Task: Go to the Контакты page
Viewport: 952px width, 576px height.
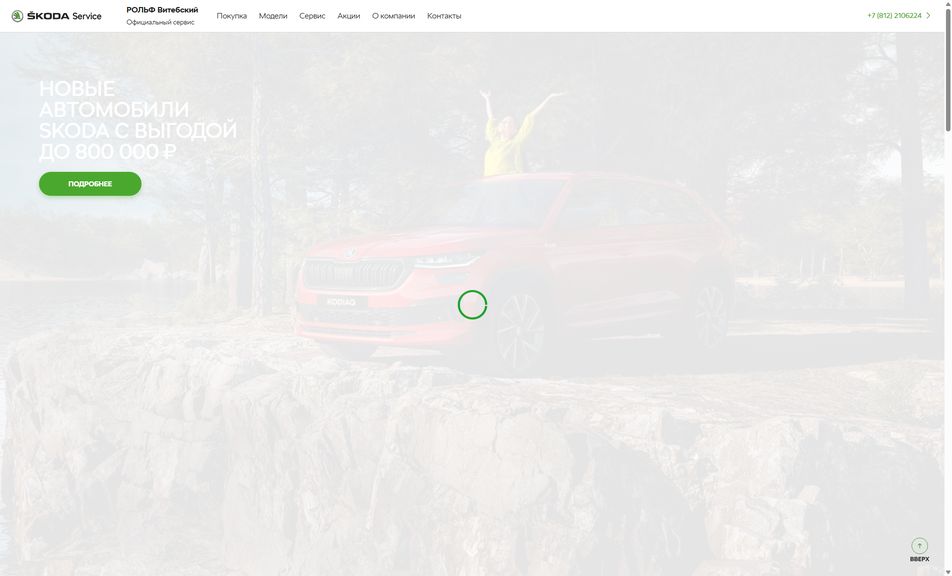Action: tap(444, 16)
